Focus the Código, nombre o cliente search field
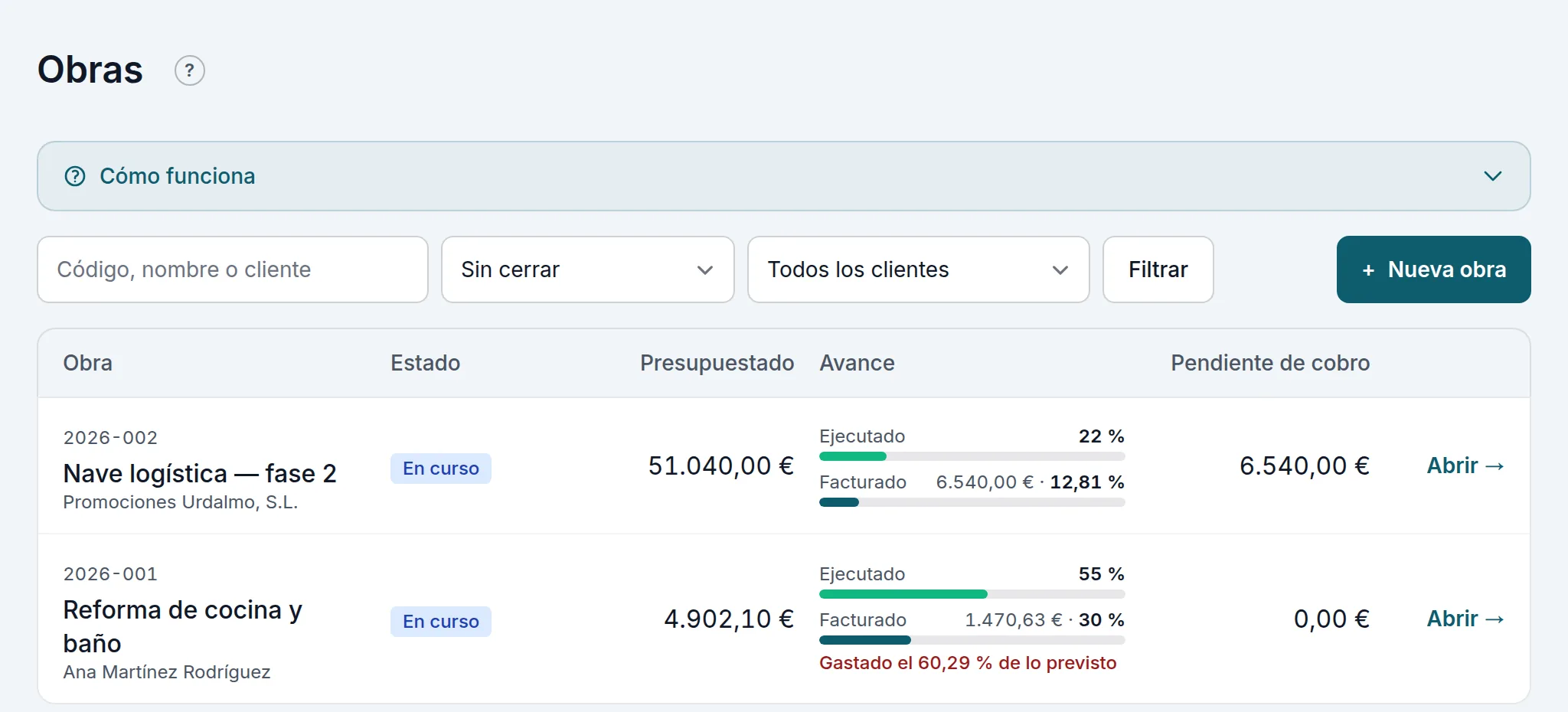 [x=233, y=269]
